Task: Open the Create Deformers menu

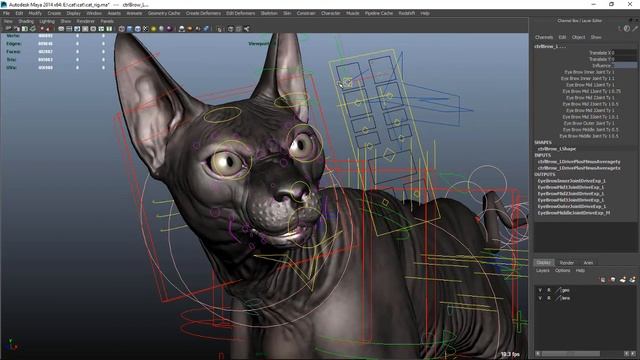Action: 203,13
